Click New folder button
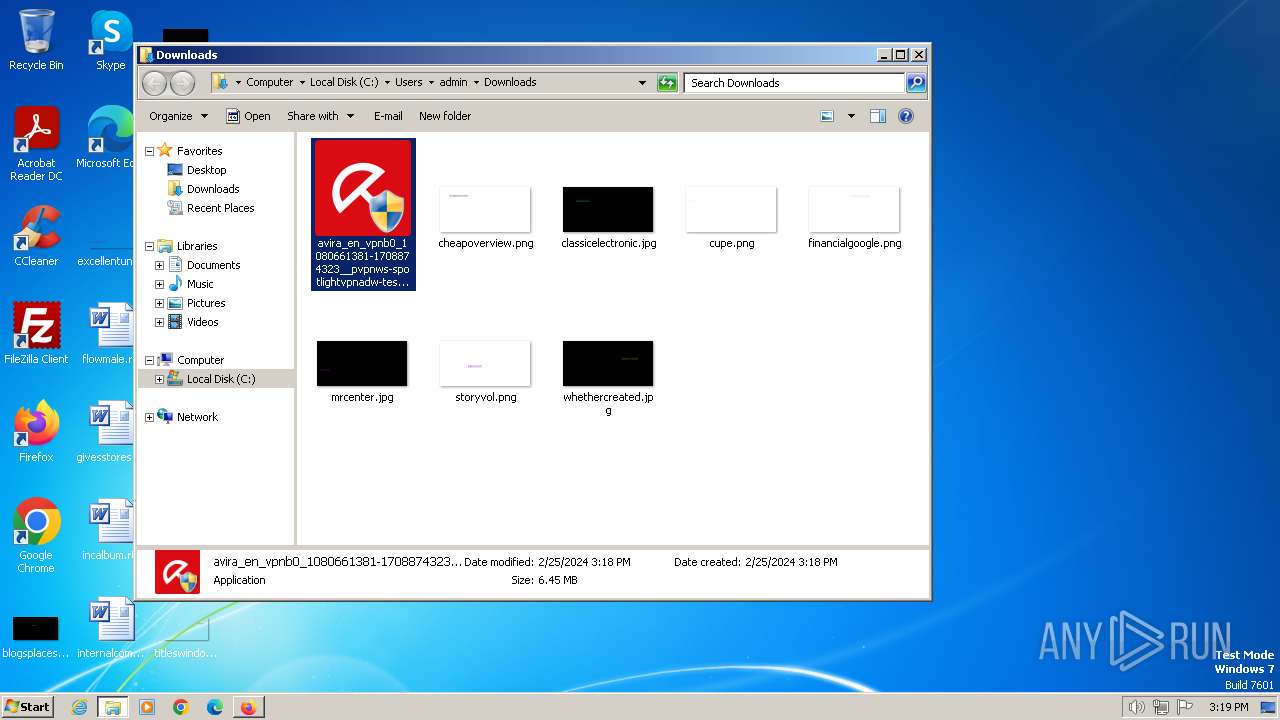The width and height of the screenshot is (1280, 720). [x=445, y=116]
